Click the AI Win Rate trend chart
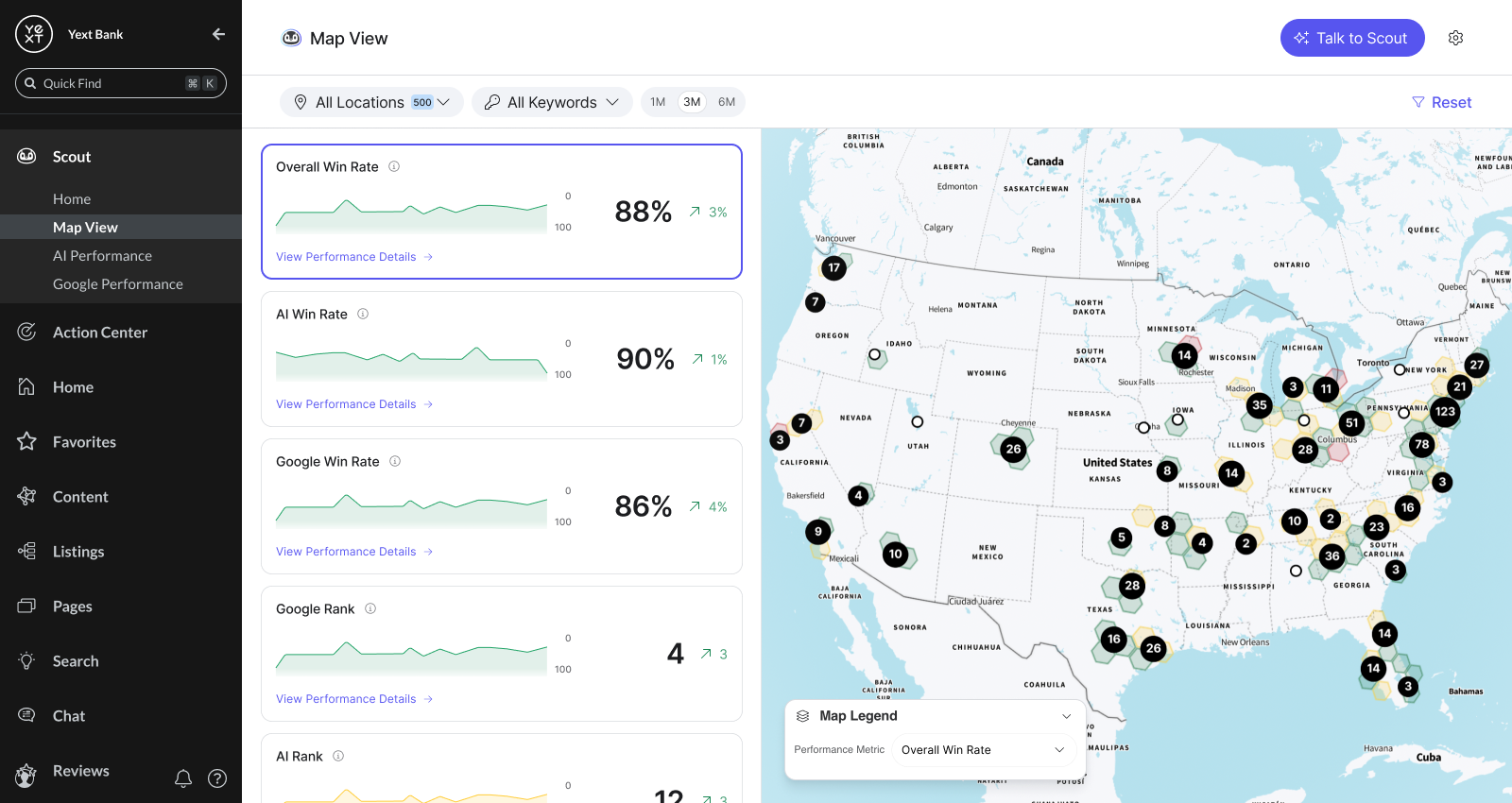The height and width of the screenshot is (803, 1512). (x=411, y=363)
